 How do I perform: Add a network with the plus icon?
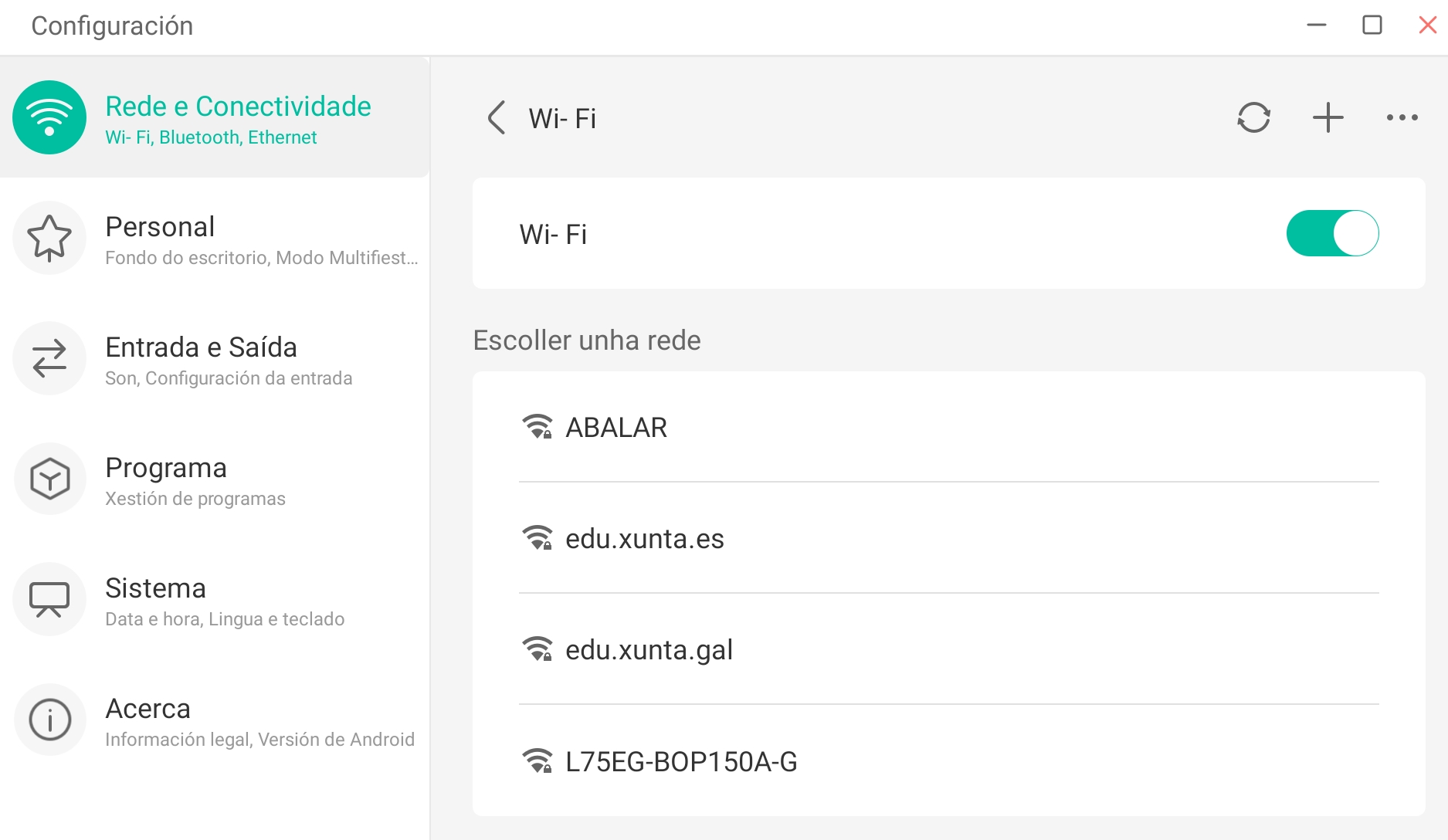[1328, 118]
